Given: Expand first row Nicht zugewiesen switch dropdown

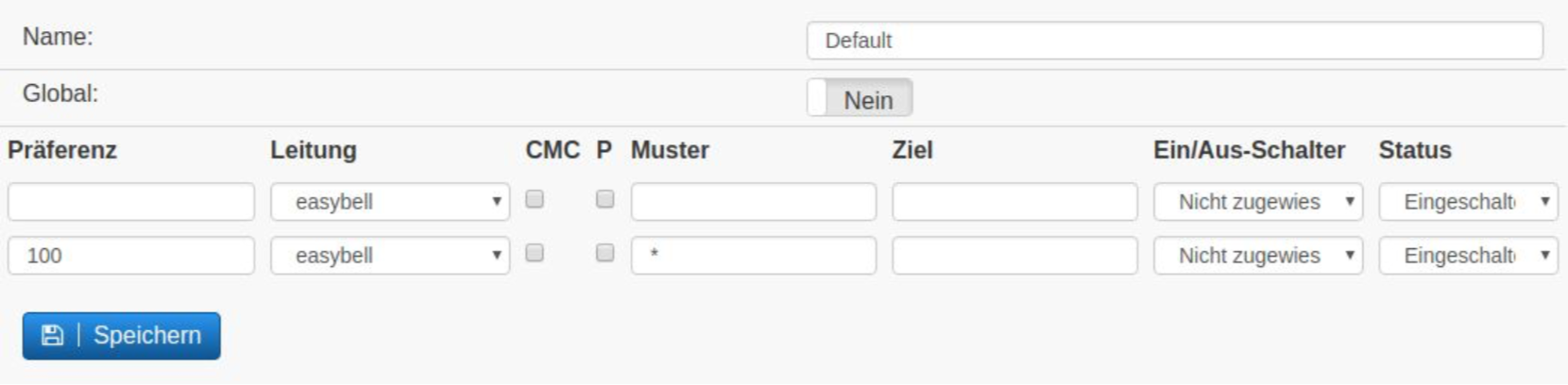Looking at the screenshot, I should point(1258,202).
